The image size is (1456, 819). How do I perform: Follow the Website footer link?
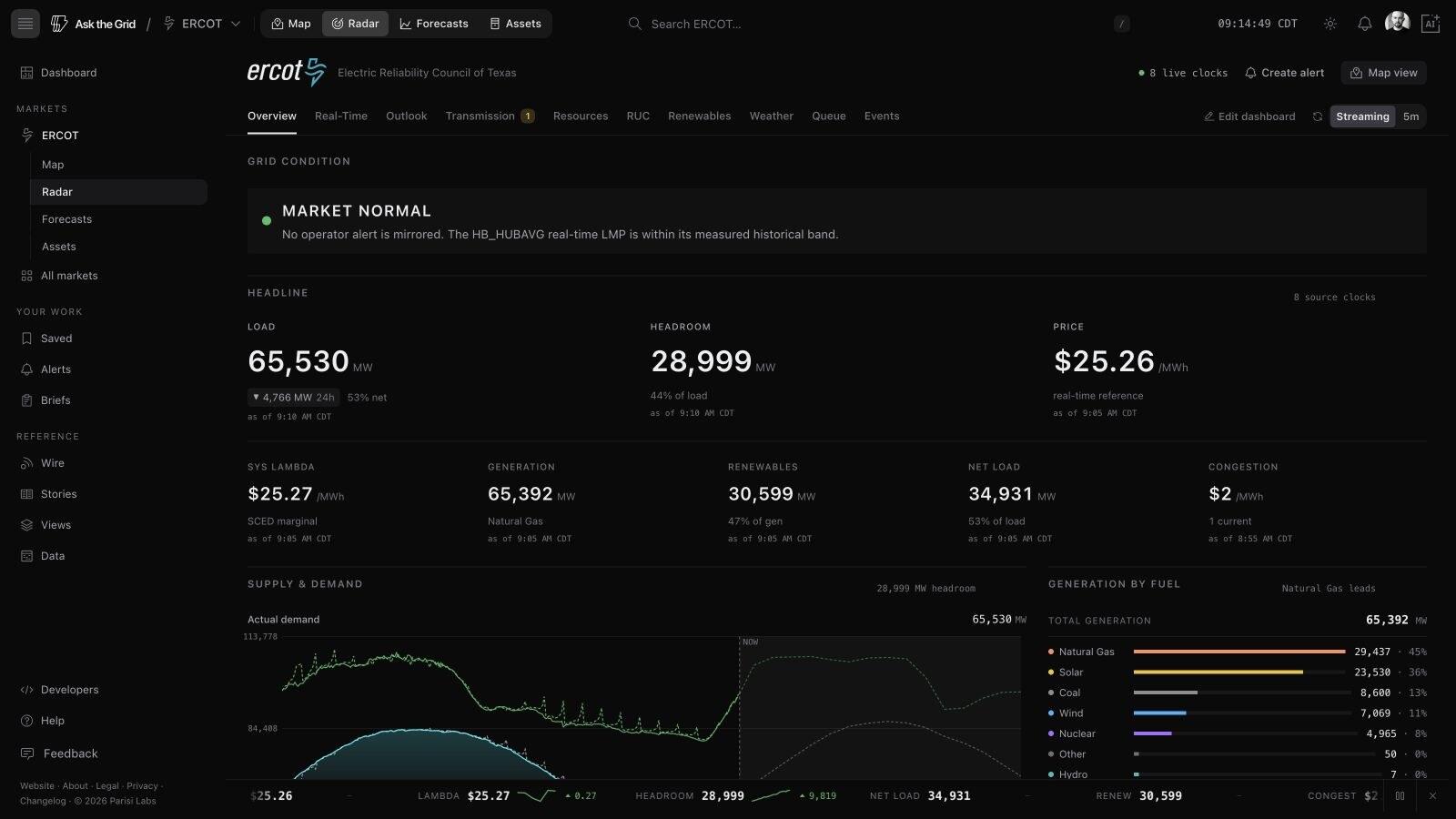point(37,786)
